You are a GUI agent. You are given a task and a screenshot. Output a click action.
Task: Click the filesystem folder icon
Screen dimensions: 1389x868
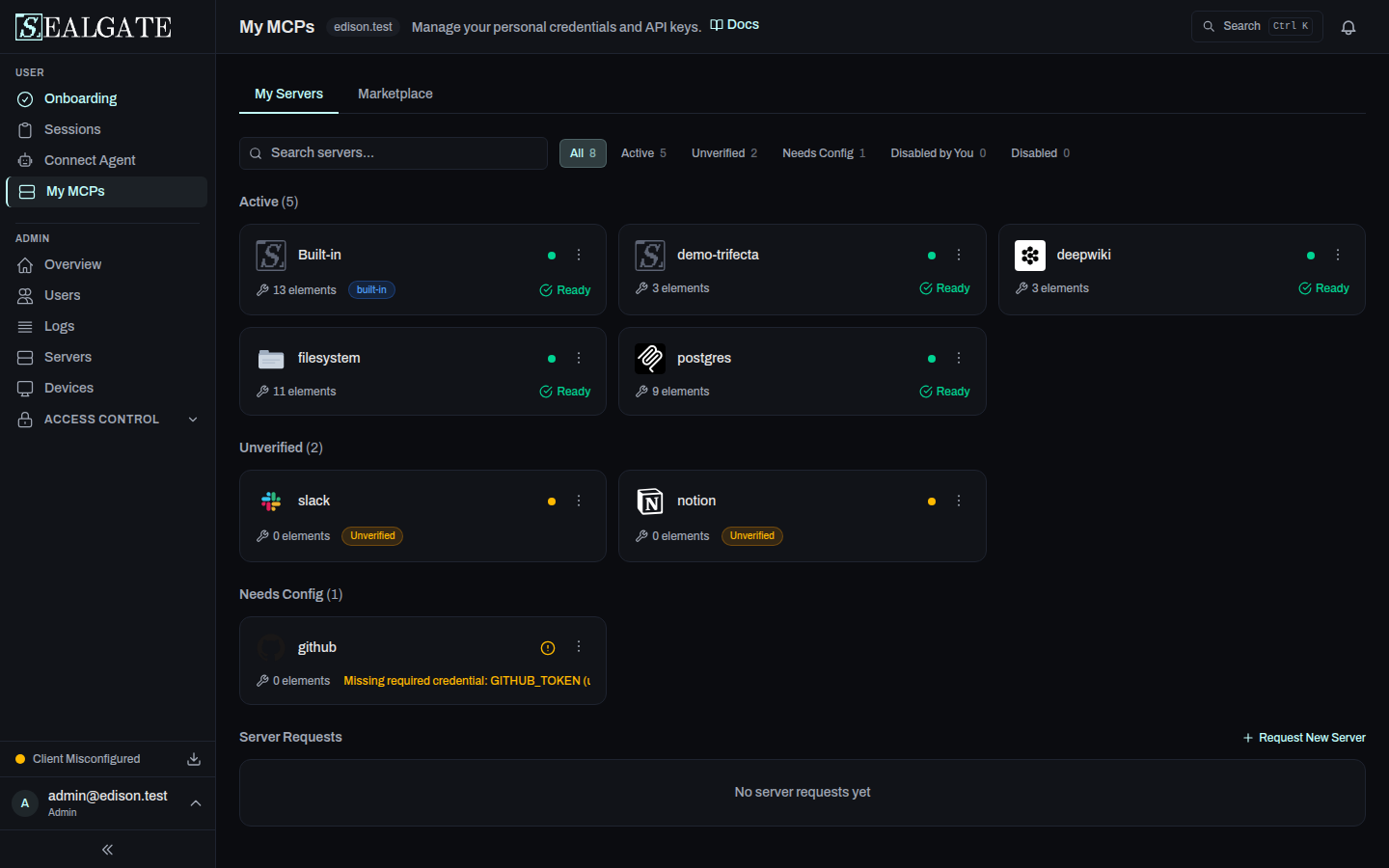coord(271,359)
